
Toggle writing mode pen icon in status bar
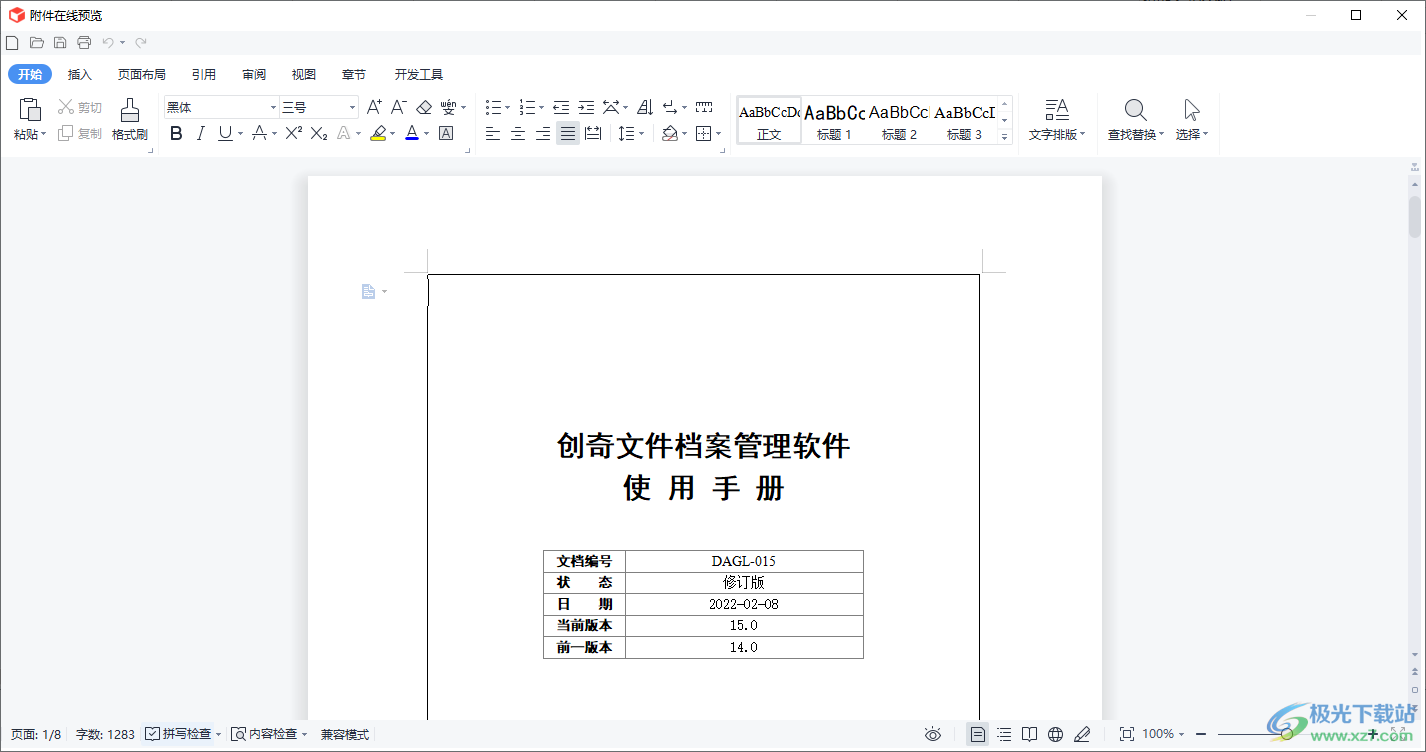(x=1081, y=734)
